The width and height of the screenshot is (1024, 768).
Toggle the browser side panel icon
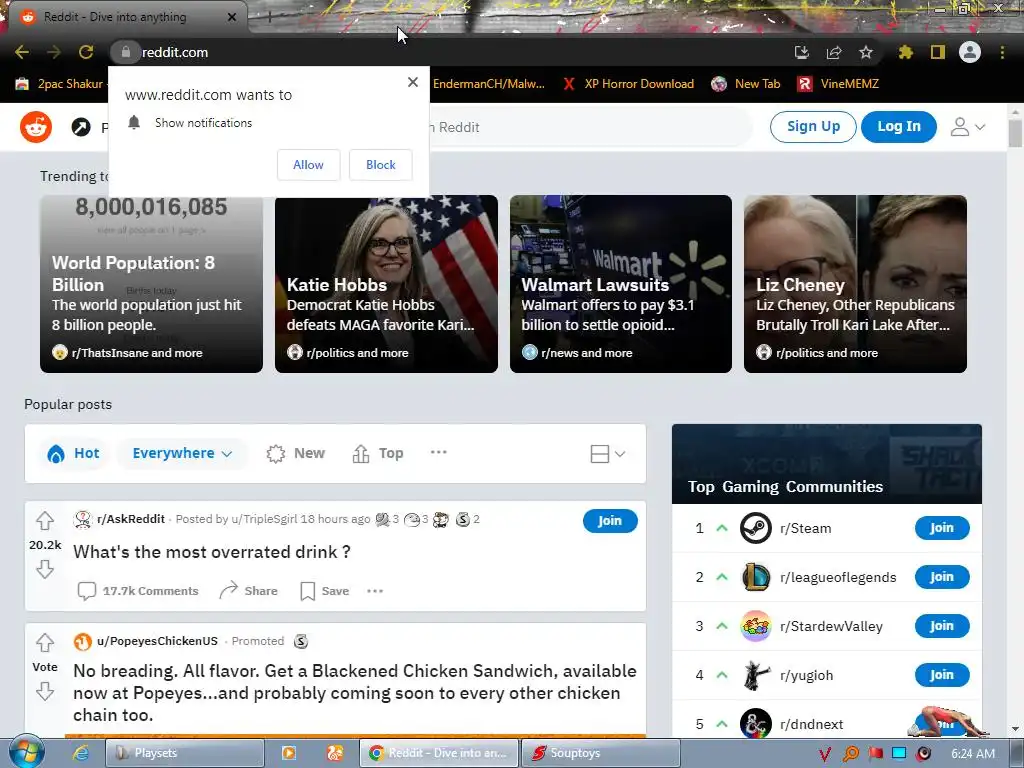938,52
